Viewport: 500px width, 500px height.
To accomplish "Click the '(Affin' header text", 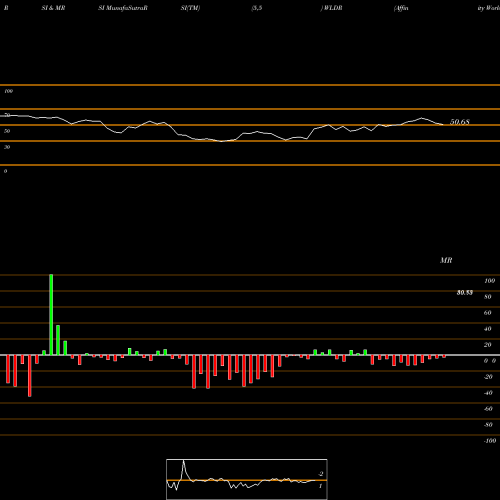I will pos(401,8).
